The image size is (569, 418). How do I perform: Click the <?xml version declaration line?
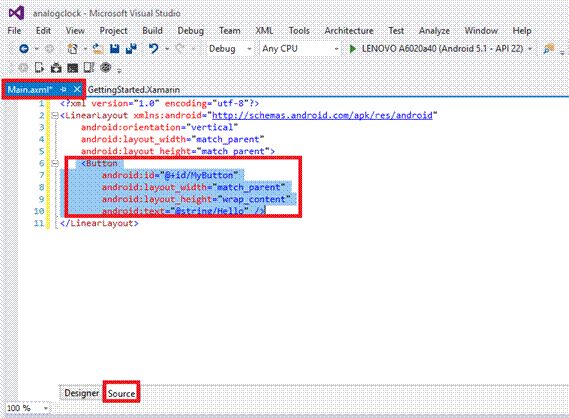[160, 103]
